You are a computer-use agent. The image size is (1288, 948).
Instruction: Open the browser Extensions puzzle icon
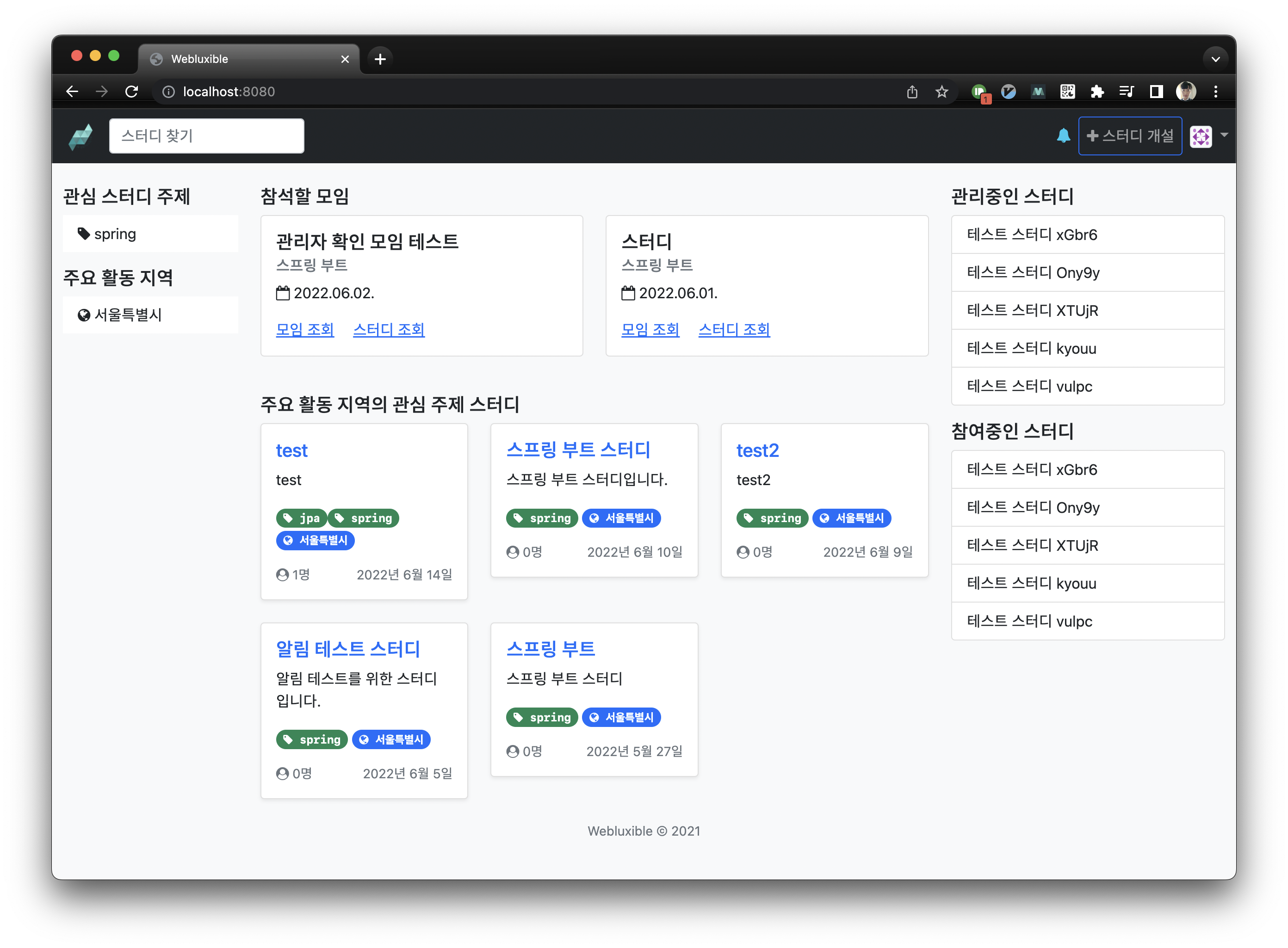[1097, 92]
